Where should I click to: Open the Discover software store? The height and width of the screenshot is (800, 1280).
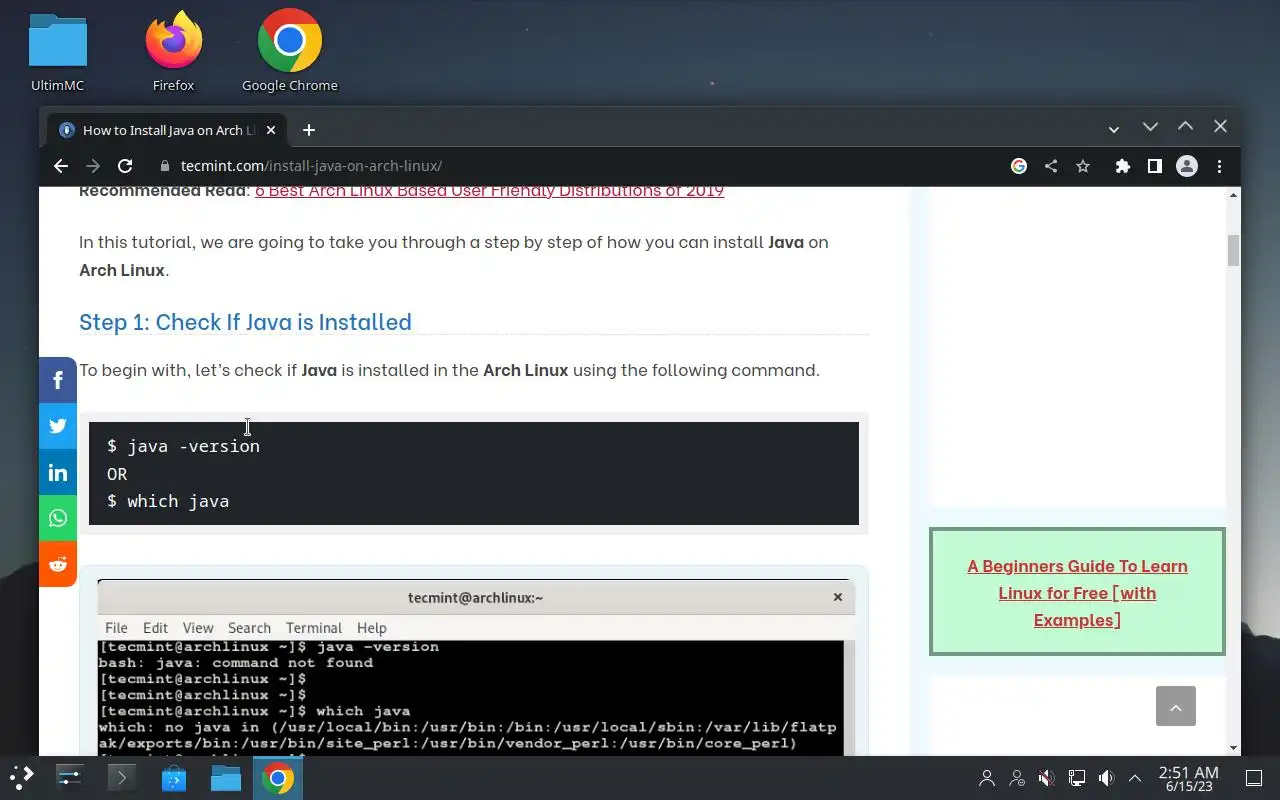point(174,778)
